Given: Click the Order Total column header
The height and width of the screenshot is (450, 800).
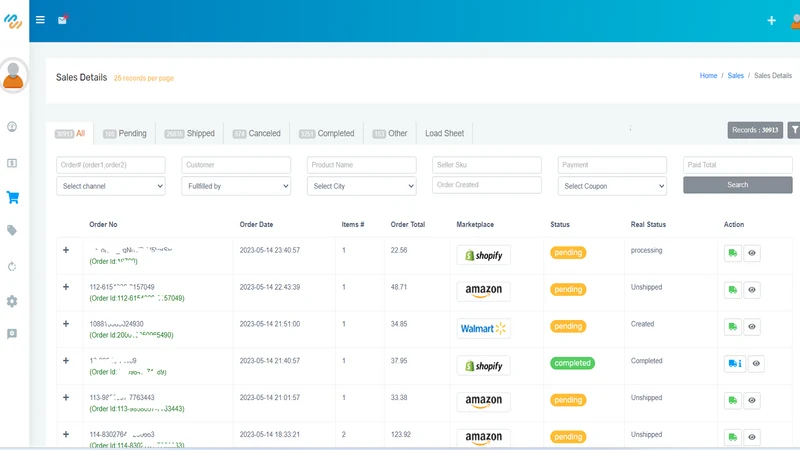Looking at the screenshot, I should [x=408, y=224].
